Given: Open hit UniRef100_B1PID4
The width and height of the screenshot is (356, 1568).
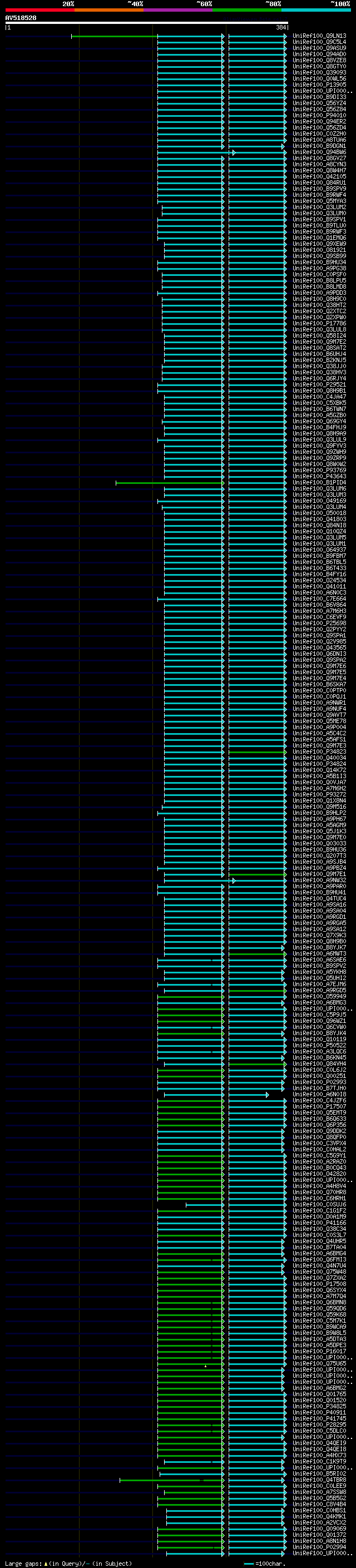Looking at the screenshot, I should 319,483.
